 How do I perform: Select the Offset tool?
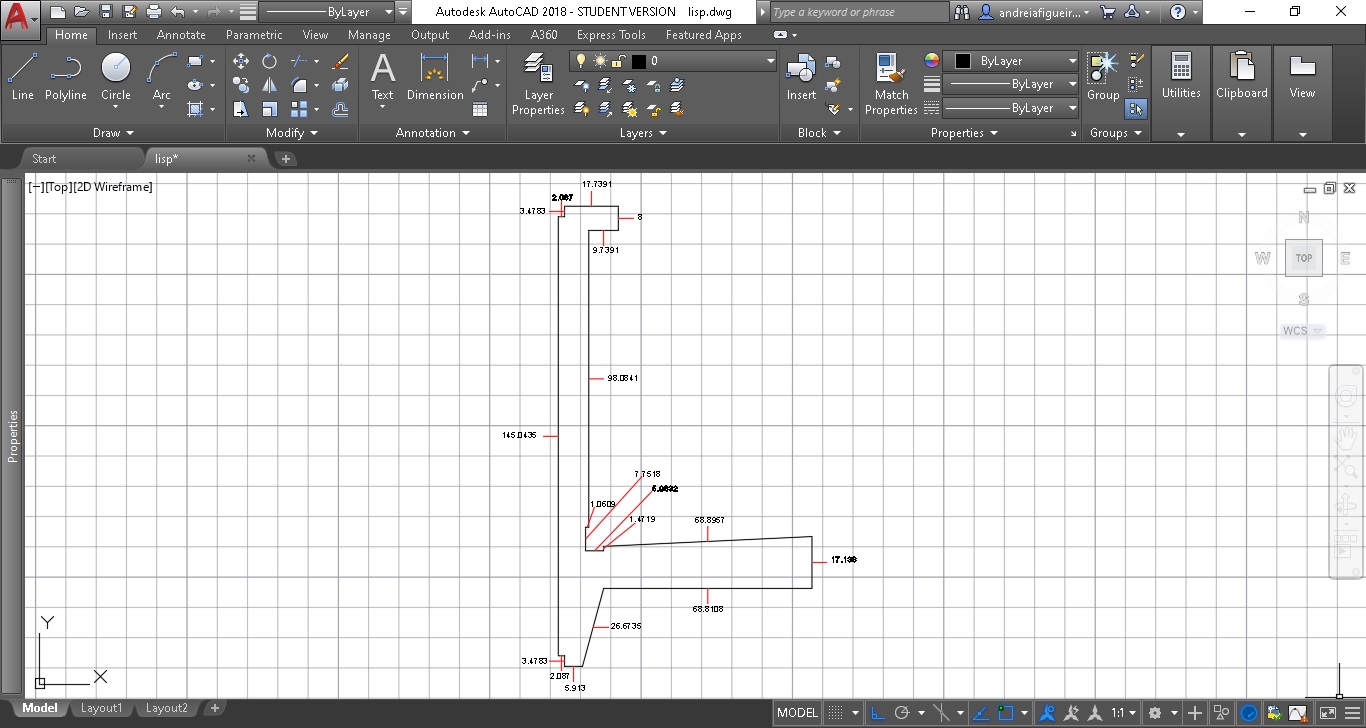(340, 109)
